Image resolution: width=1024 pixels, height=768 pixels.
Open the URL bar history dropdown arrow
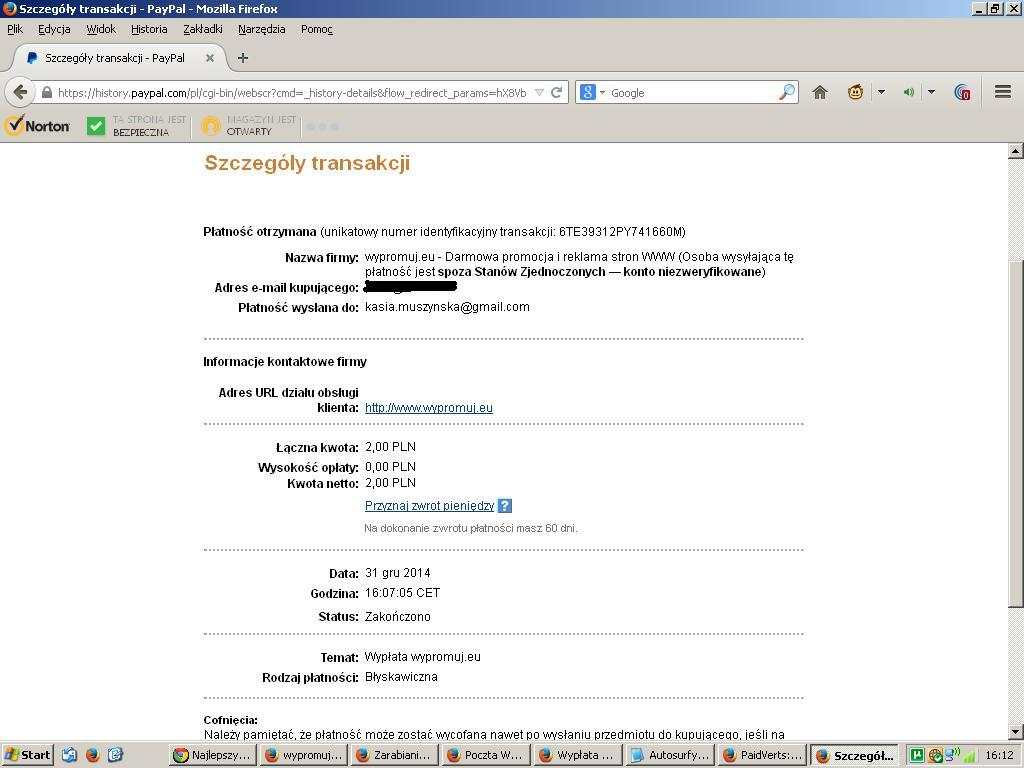[539, 92]
